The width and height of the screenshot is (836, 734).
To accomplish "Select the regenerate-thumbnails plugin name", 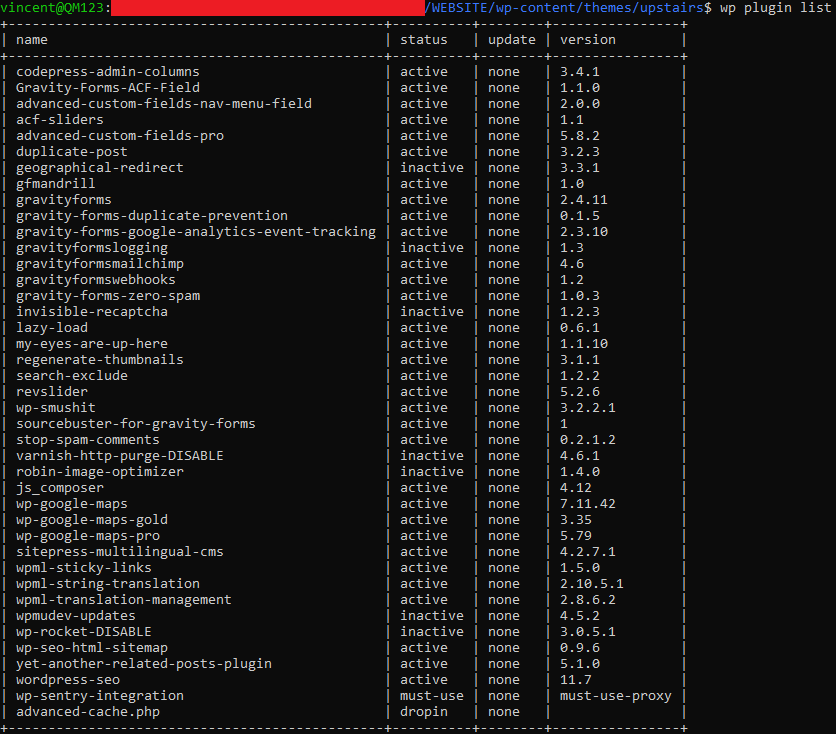I will pos(100,360).
